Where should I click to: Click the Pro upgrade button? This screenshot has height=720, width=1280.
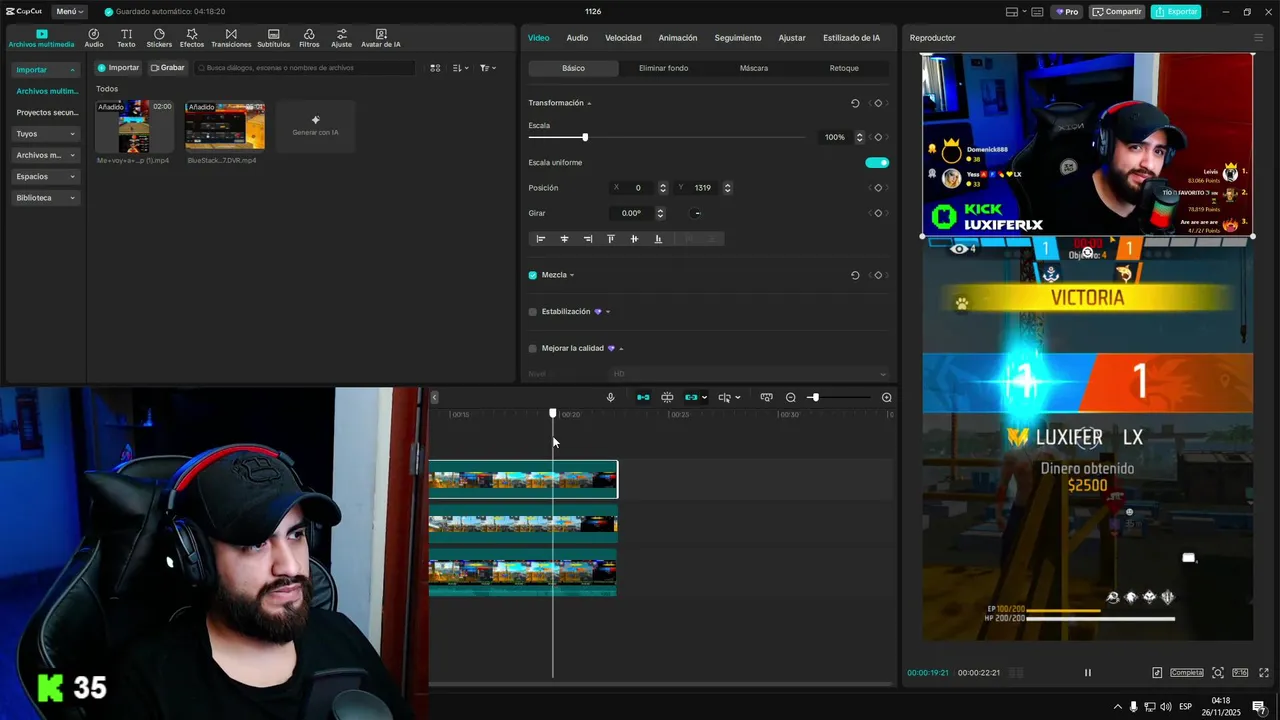pyautogui.click(x=1067, y=11)
